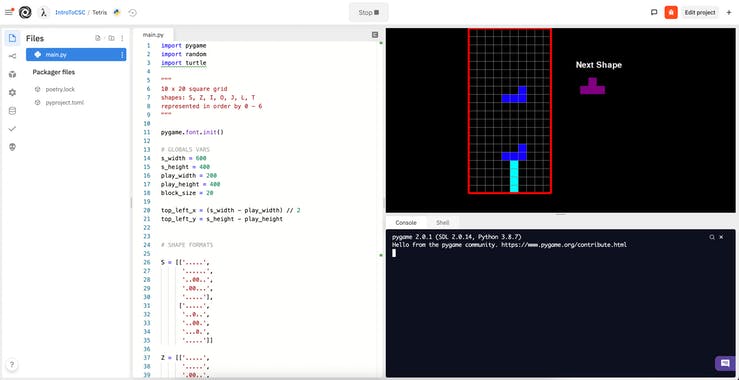Click the Add folder icon in Files header
The width and height of the screenshot is (739, 380).
coord(111,38)
